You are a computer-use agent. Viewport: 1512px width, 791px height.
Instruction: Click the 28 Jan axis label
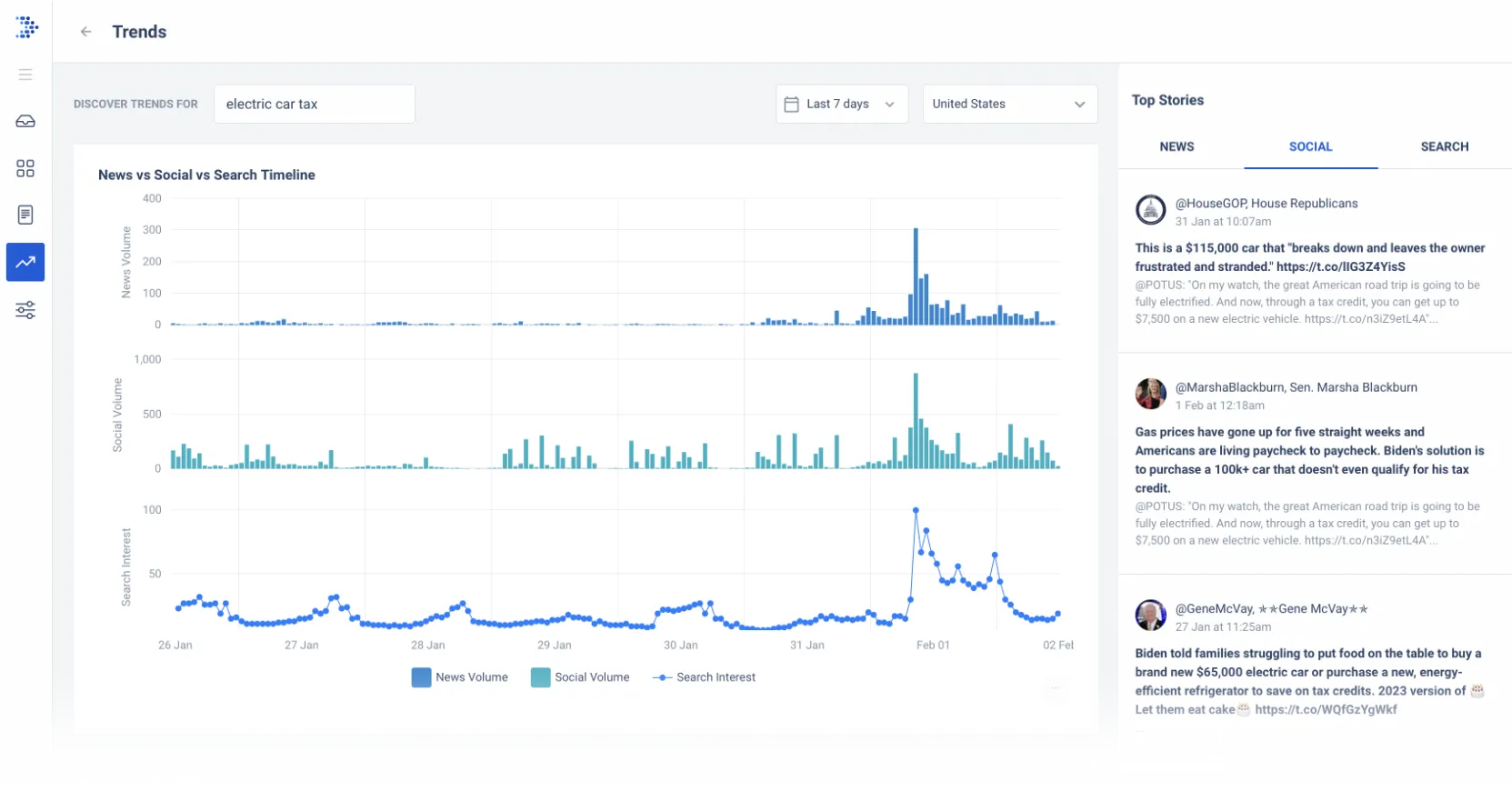[427, 645]
